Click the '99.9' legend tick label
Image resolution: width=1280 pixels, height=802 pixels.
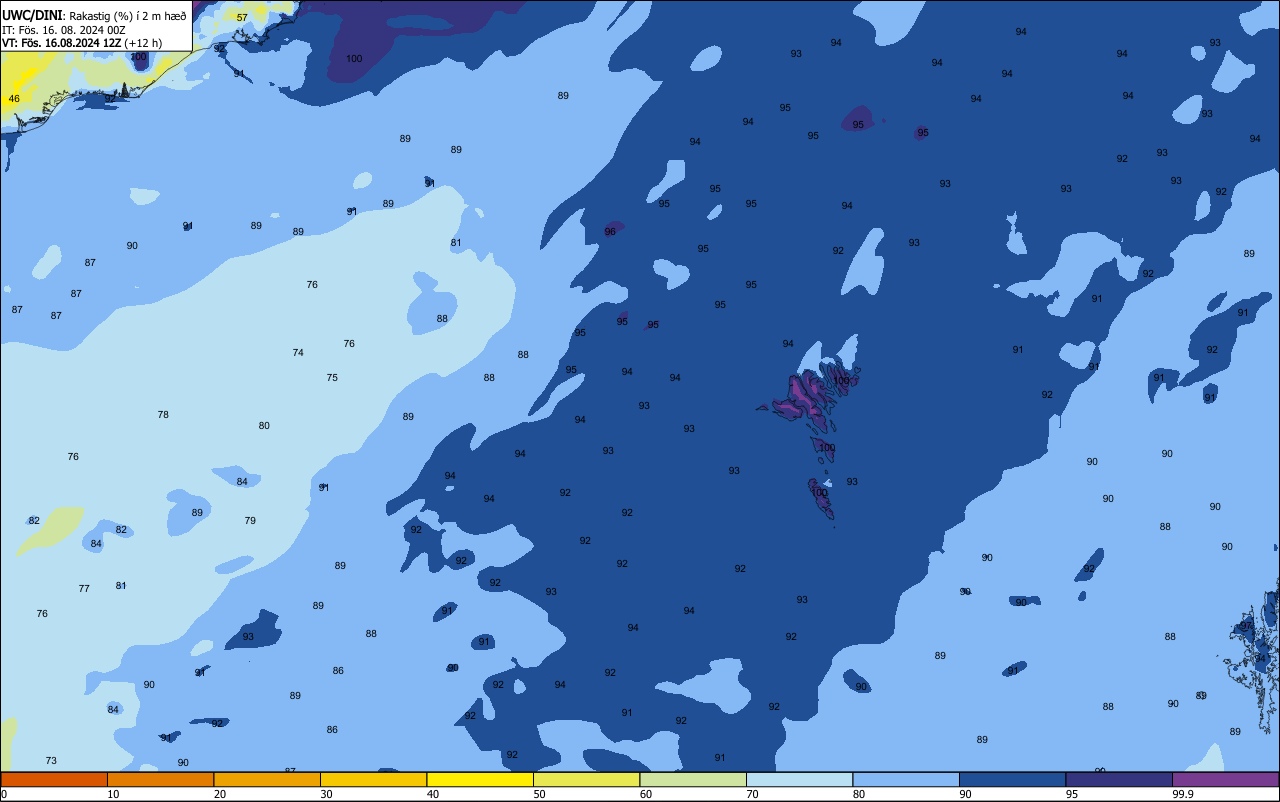pyautogui.click(x=1183, y=794)
